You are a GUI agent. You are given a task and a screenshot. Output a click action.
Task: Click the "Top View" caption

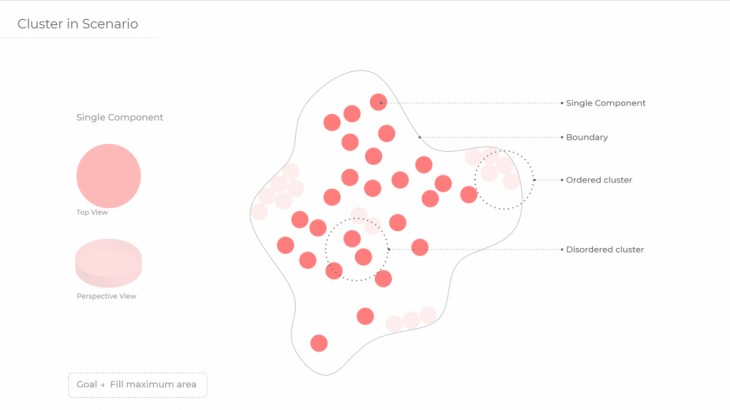pyautogui.click(x=92, y=213)
